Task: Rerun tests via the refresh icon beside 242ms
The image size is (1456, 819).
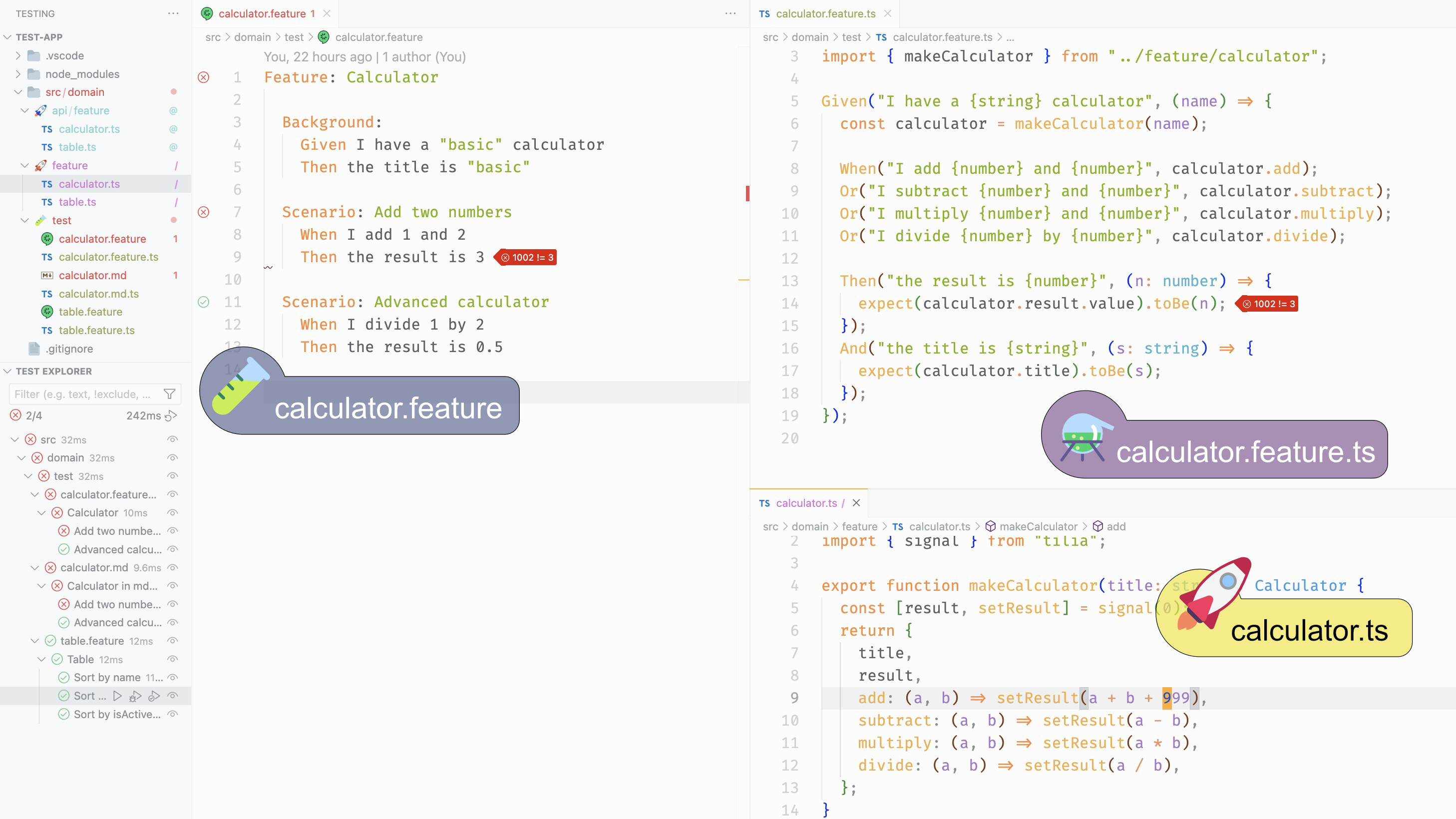Action: (x=171, y=415)
